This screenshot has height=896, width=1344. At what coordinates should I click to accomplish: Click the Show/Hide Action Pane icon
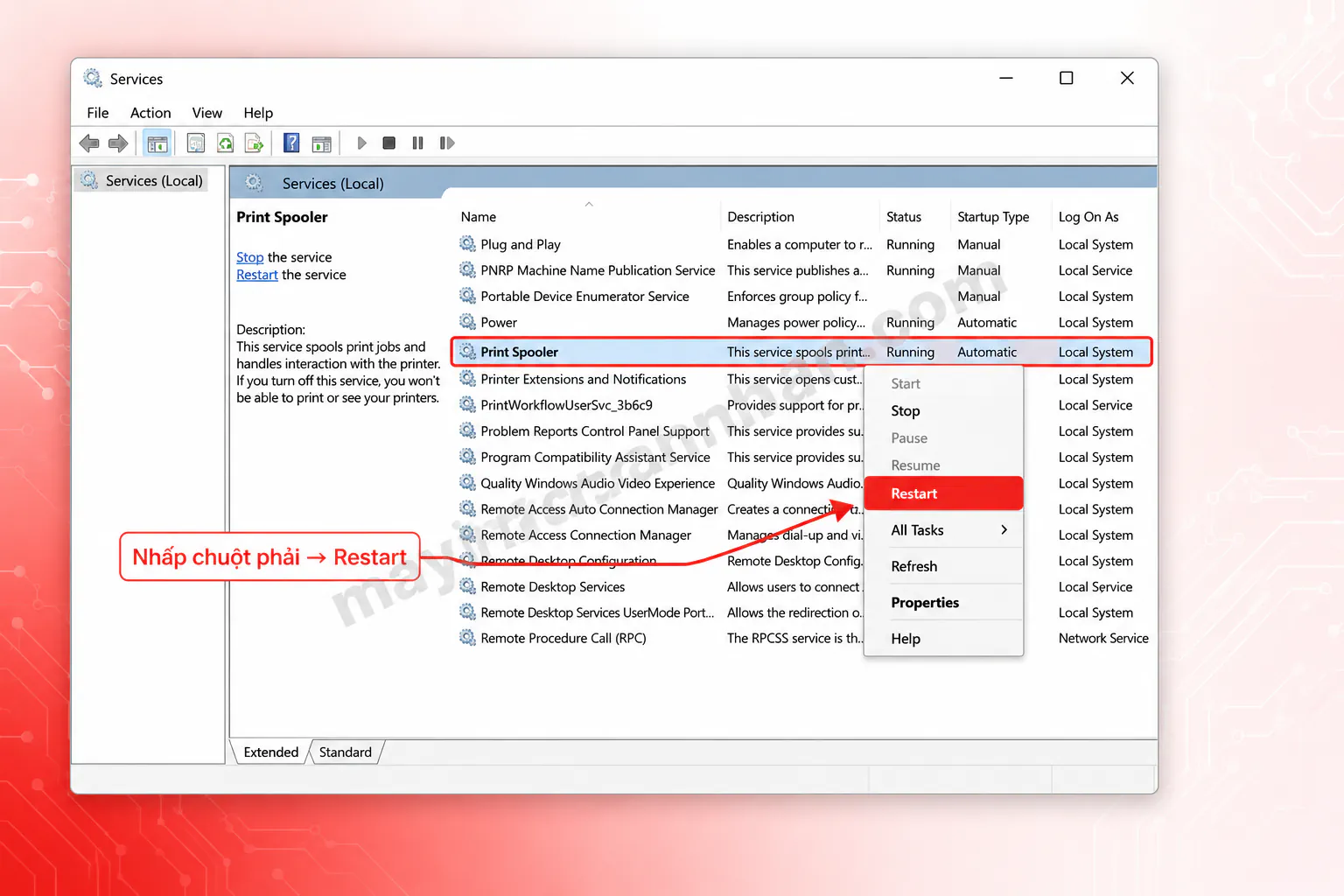(x=322, y=143)
